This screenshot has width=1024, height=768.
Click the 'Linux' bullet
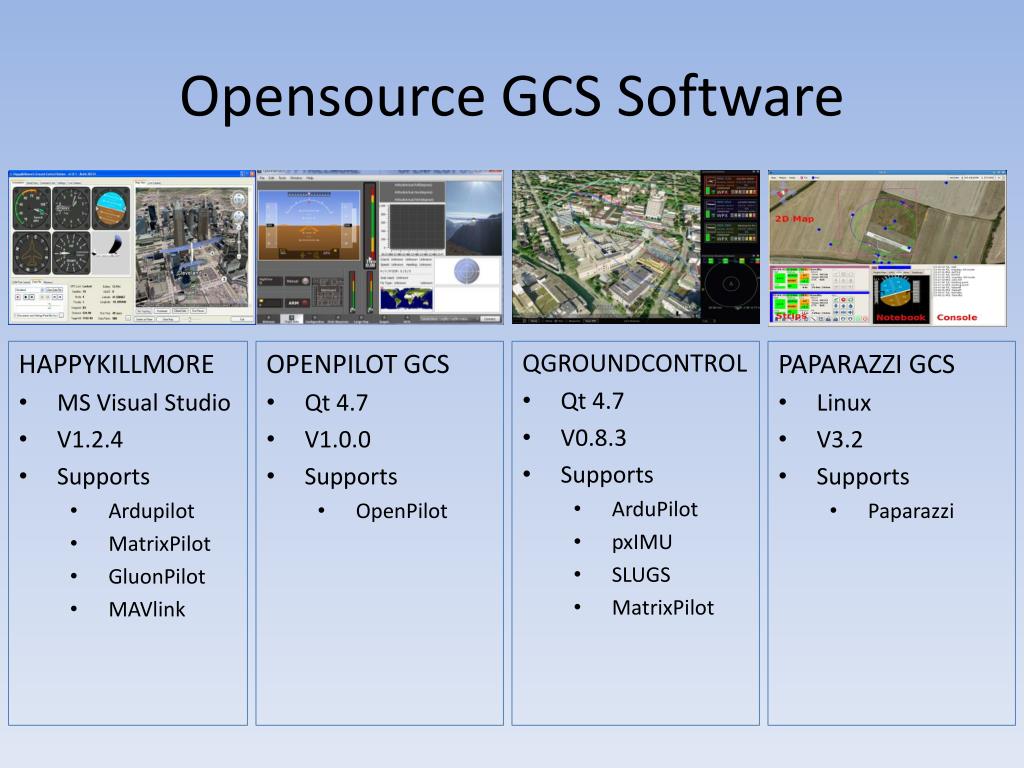click(x=844, y=403)
